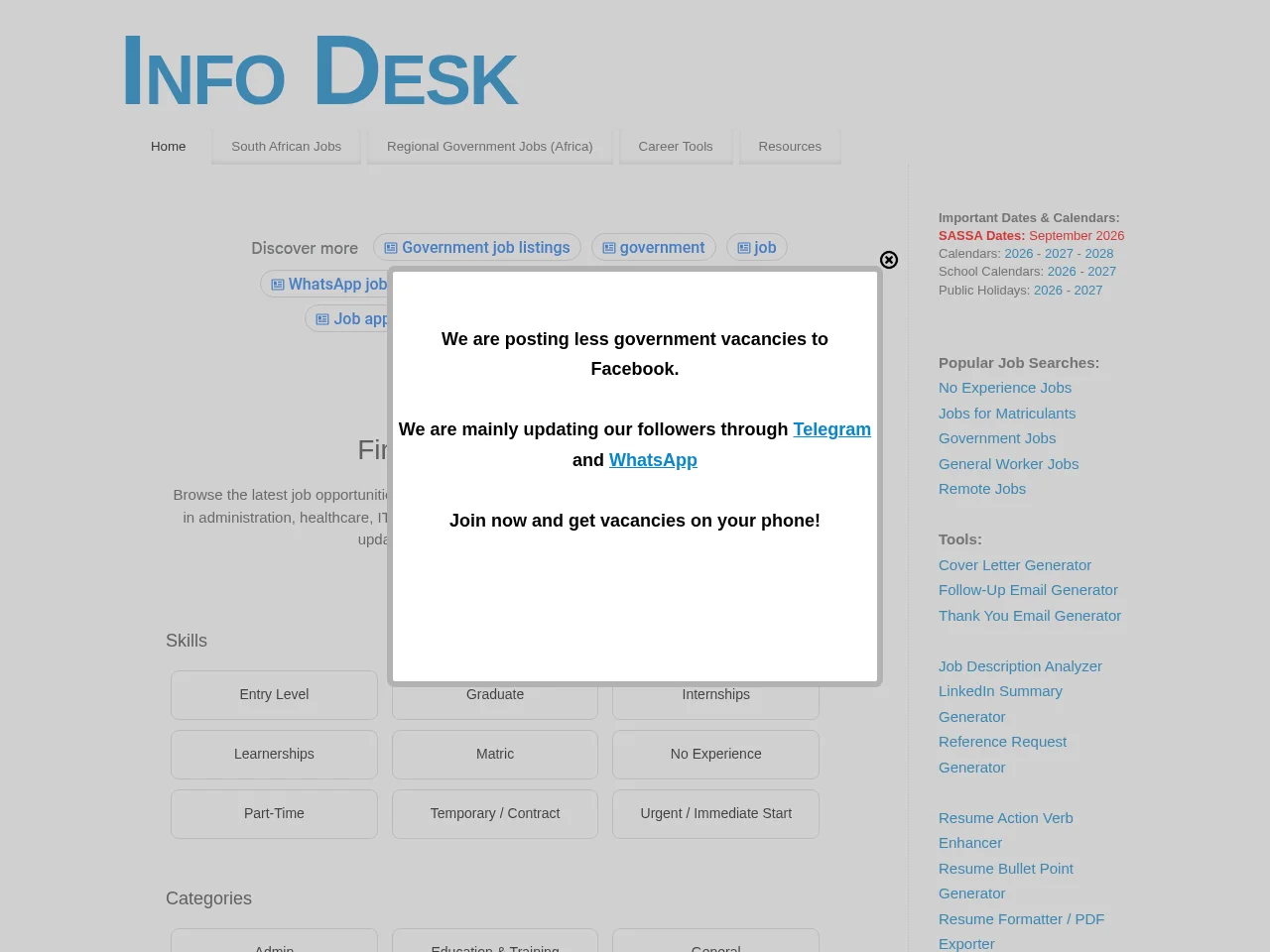The width and height of the screenshot is (1270, 952).
Task: Open Public Holidays 2027 link
Action: tap(1087, 290)
